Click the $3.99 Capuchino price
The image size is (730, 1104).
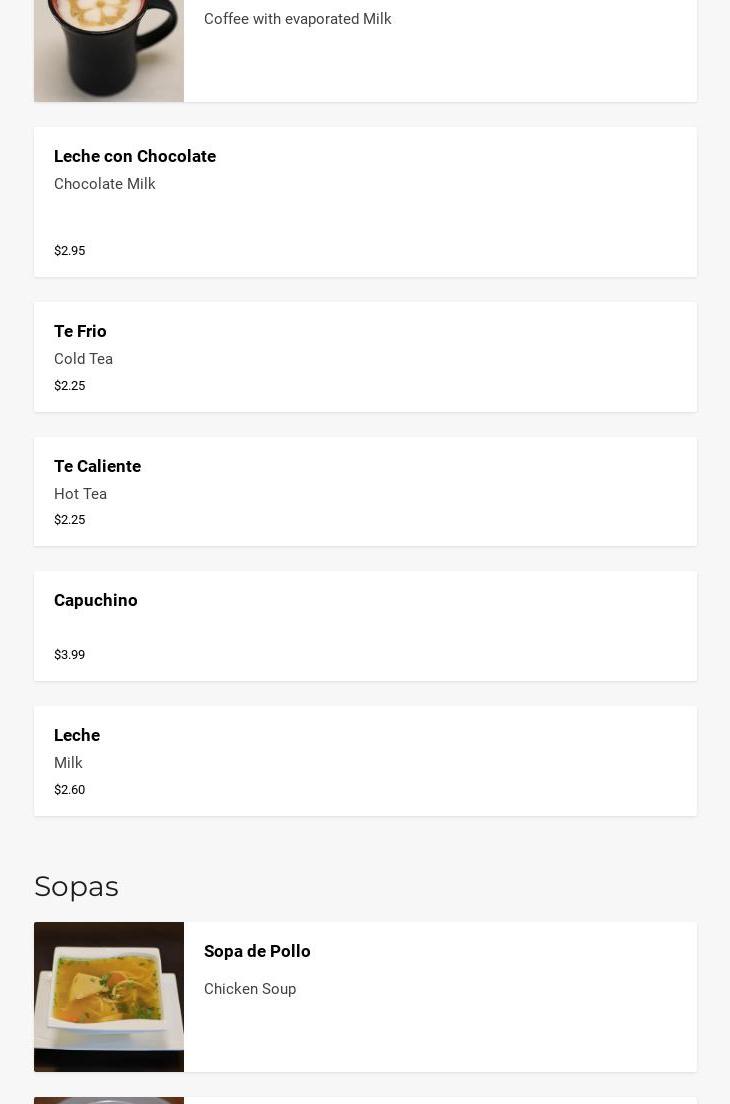[x=70, y=655]
